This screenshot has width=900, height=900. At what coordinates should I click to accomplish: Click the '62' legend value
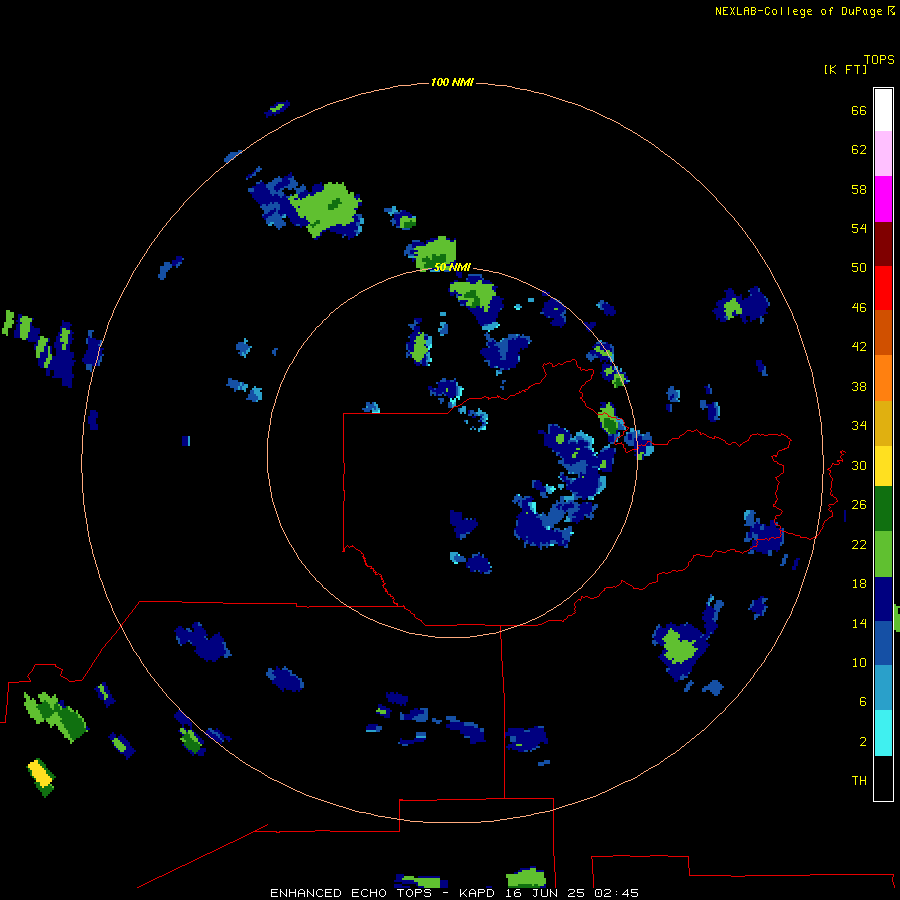pos(859,150)
